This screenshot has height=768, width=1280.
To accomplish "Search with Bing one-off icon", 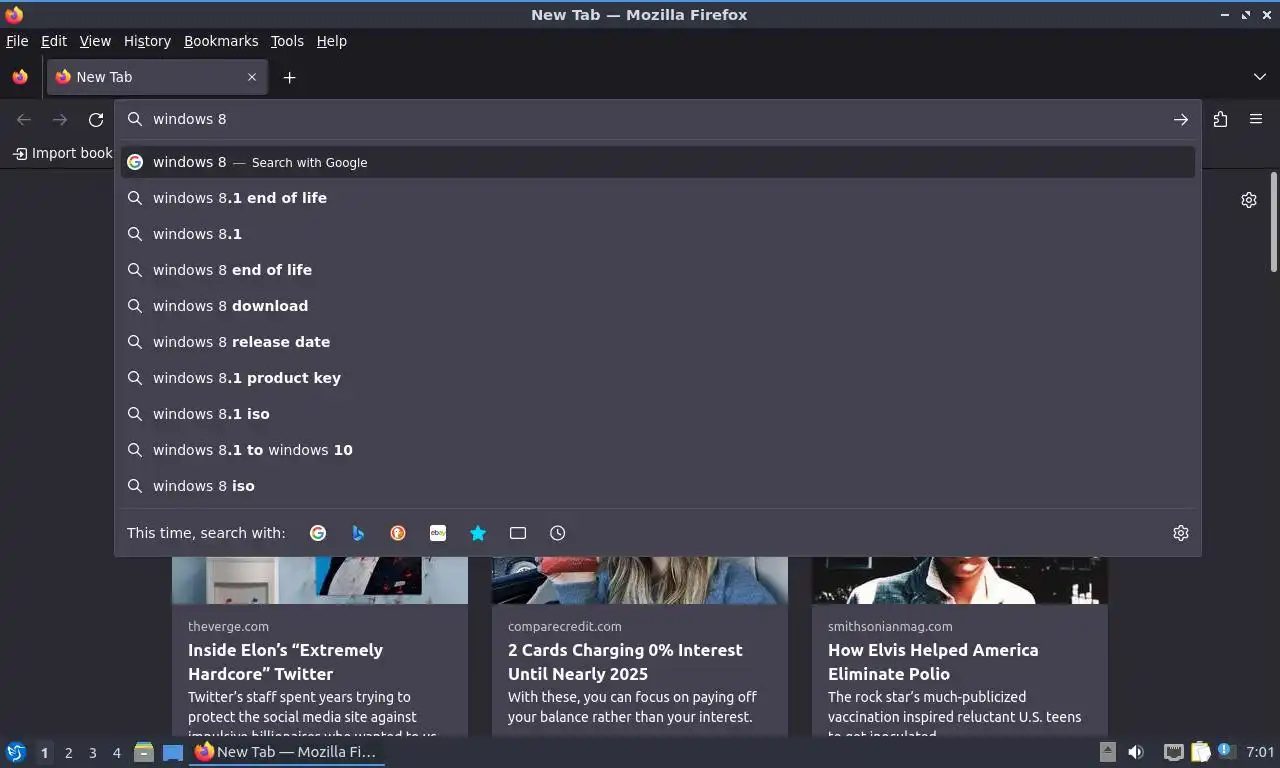I will click(358, 533).
